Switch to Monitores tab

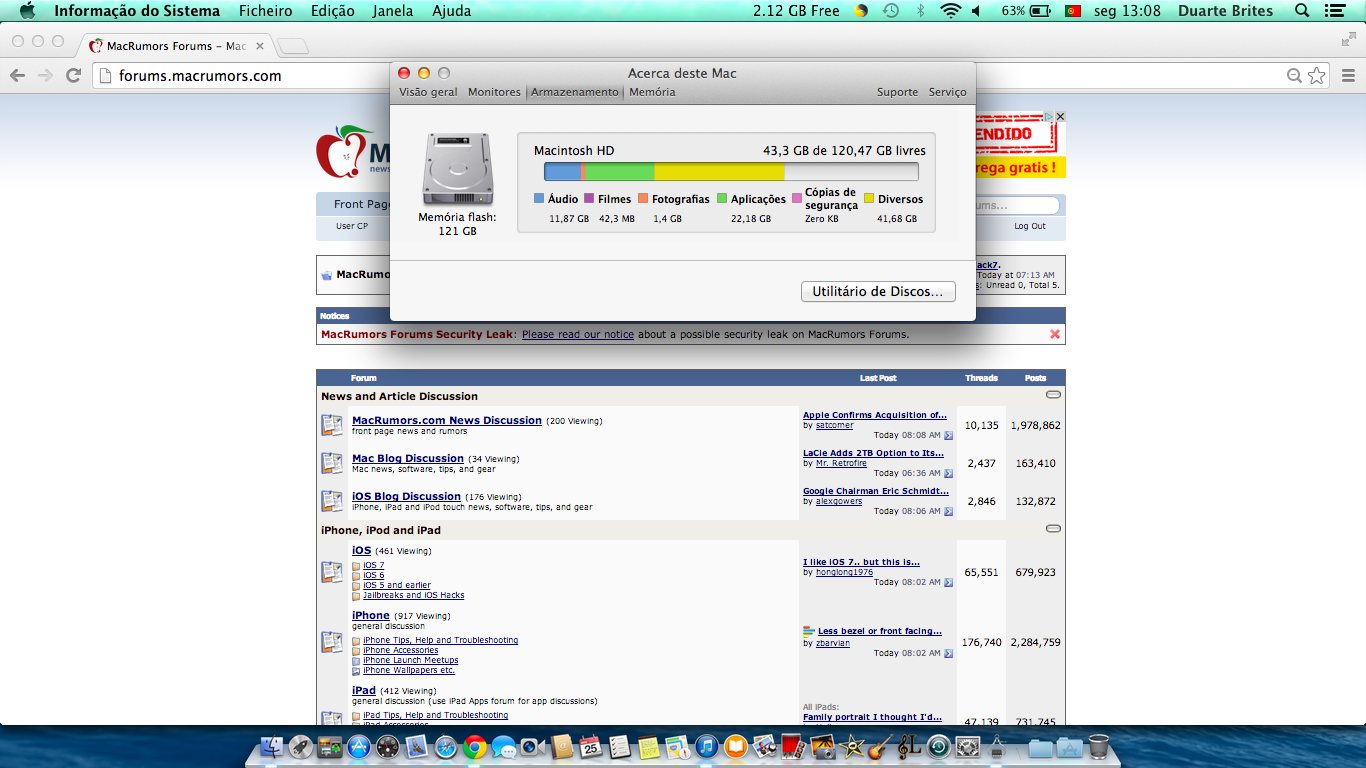point(494,92)
